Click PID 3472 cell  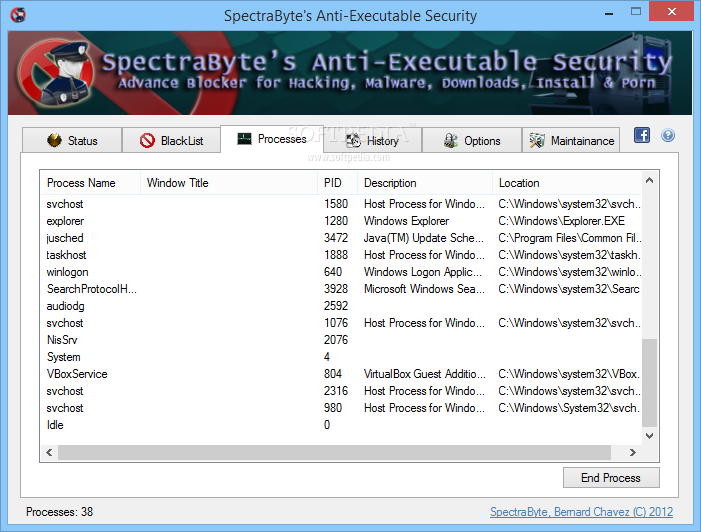click(336, 238)
